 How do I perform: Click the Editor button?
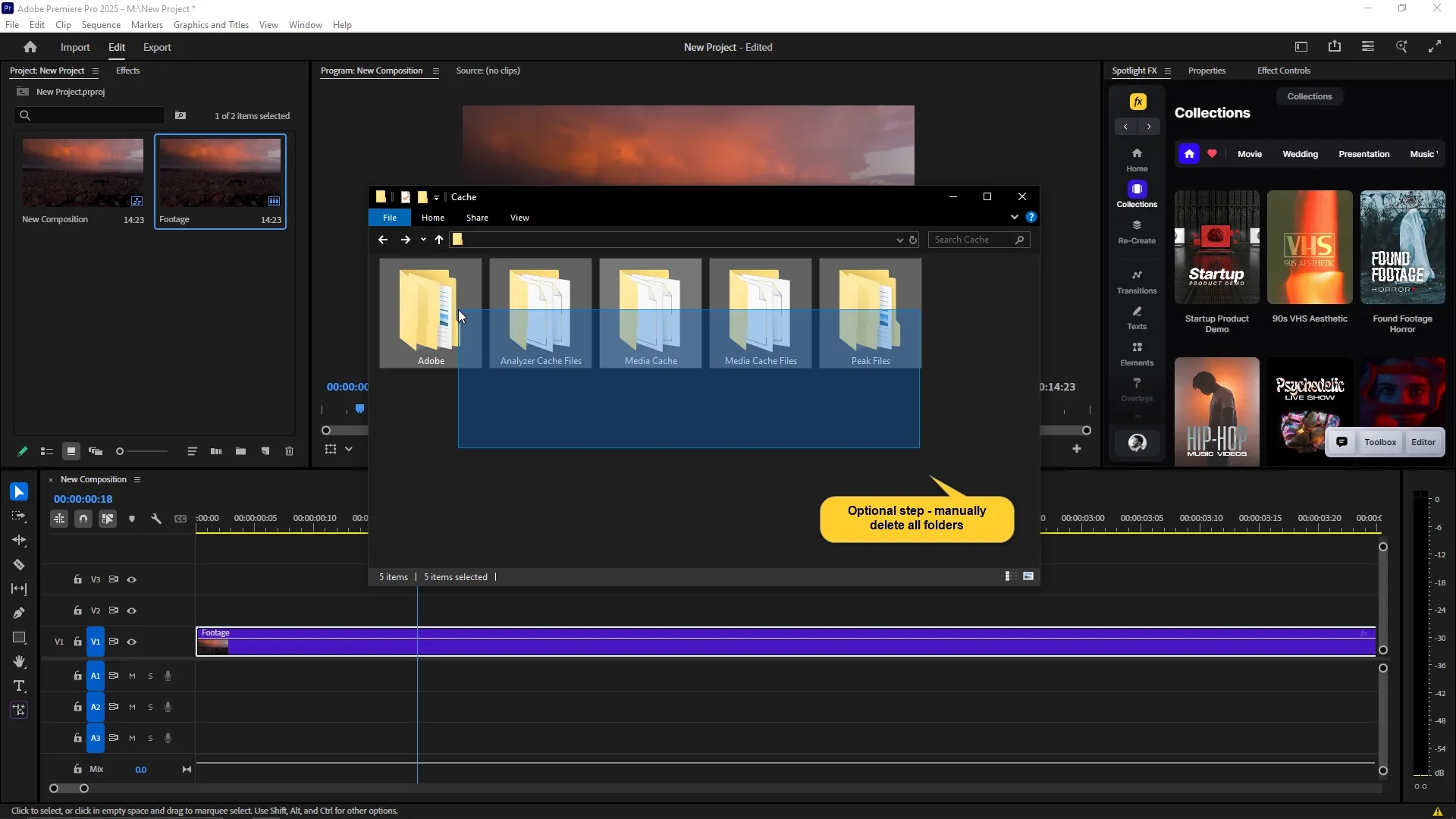[1423, 442]
